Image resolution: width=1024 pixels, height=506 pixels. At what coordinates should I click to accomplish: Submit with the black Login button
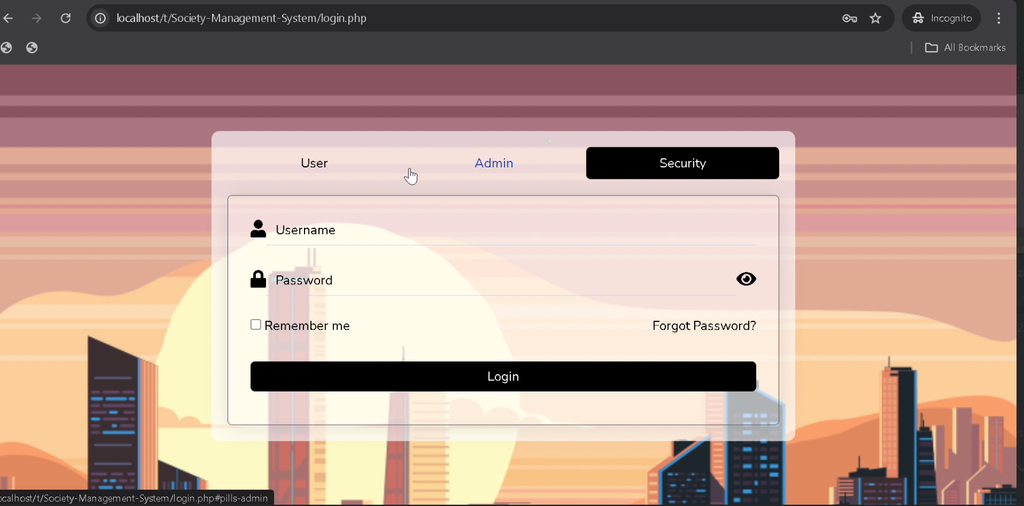504,377
